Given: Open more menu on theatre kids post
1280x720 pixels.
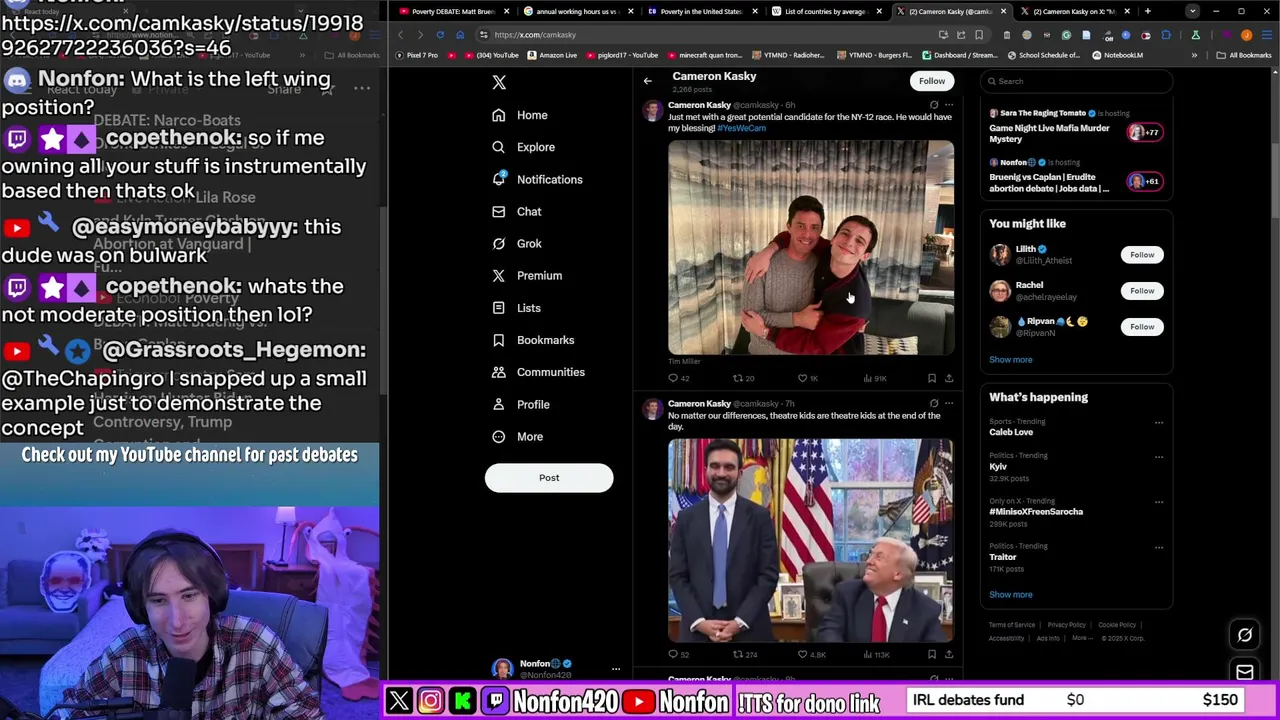Looking at the screenshot, I should (x=949, y=403).
